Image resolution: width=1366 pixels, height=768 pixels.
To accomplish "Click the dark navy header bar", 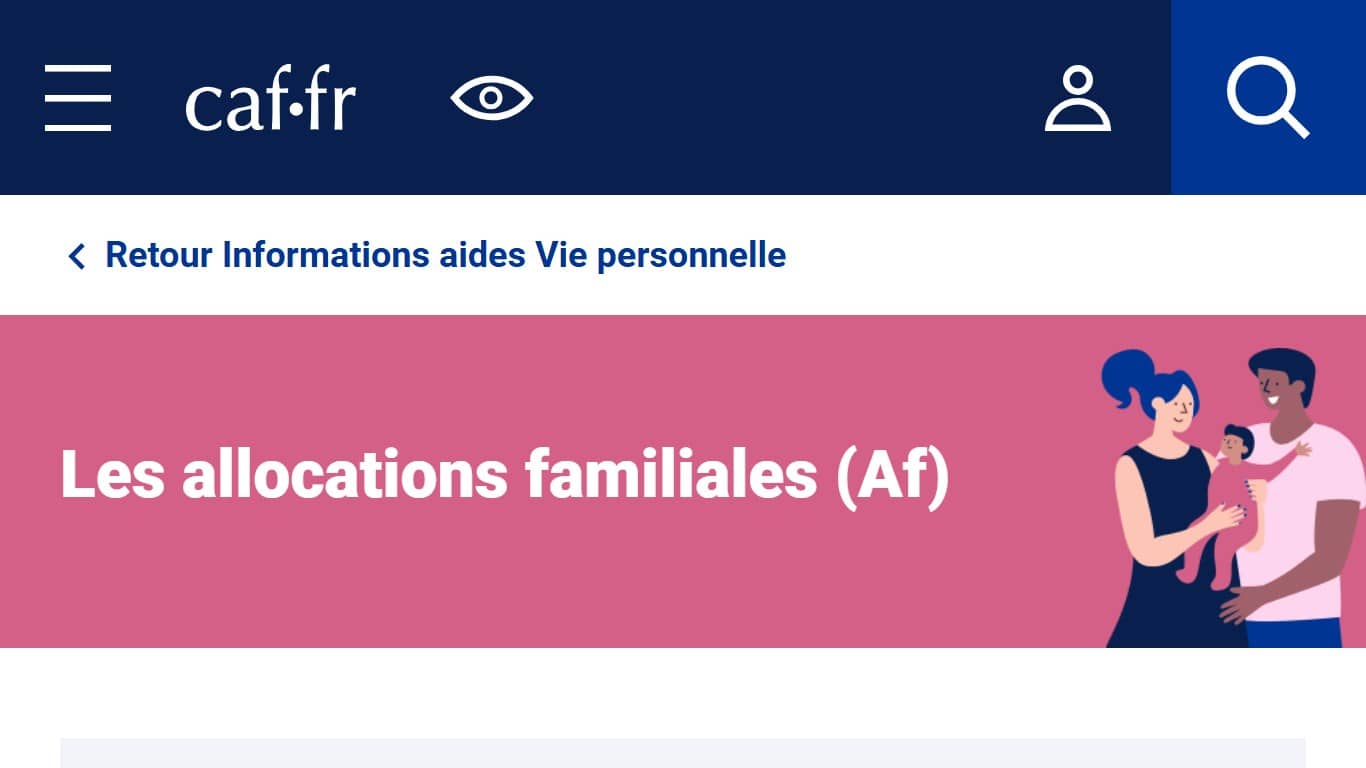I will coord(780,98).
